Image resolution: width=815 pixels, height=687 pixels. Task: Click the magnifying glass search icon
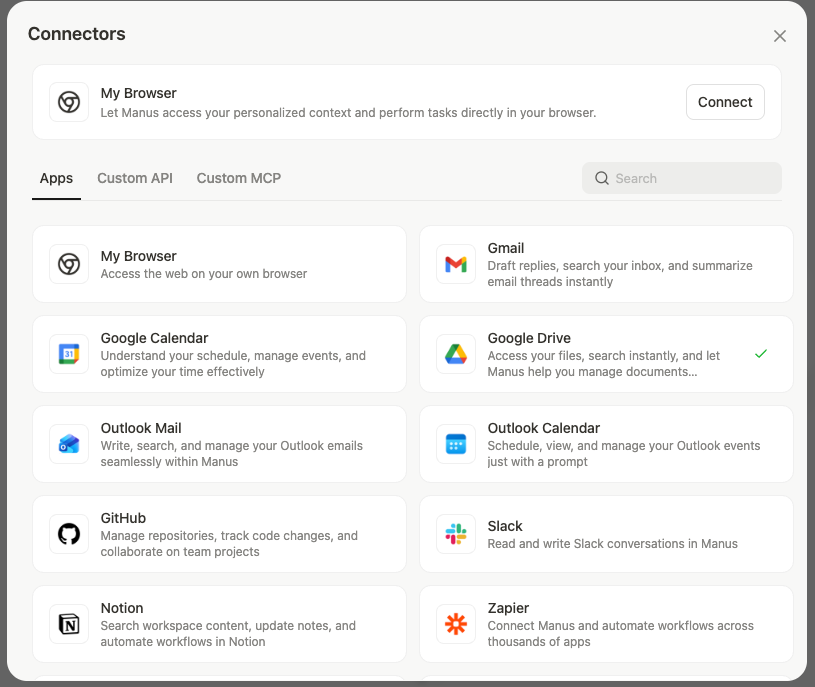[602, 178]
